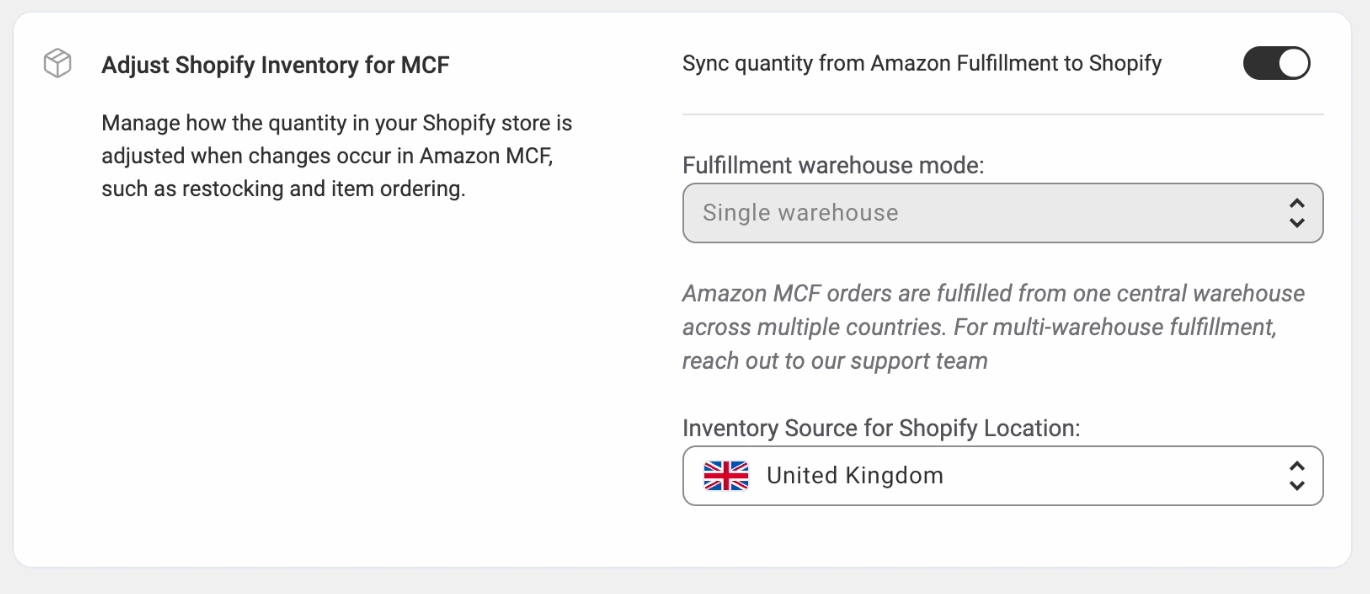The image size is (1370, 594).
Task: Click 'reach out to our support team' text
Action: 834,361
